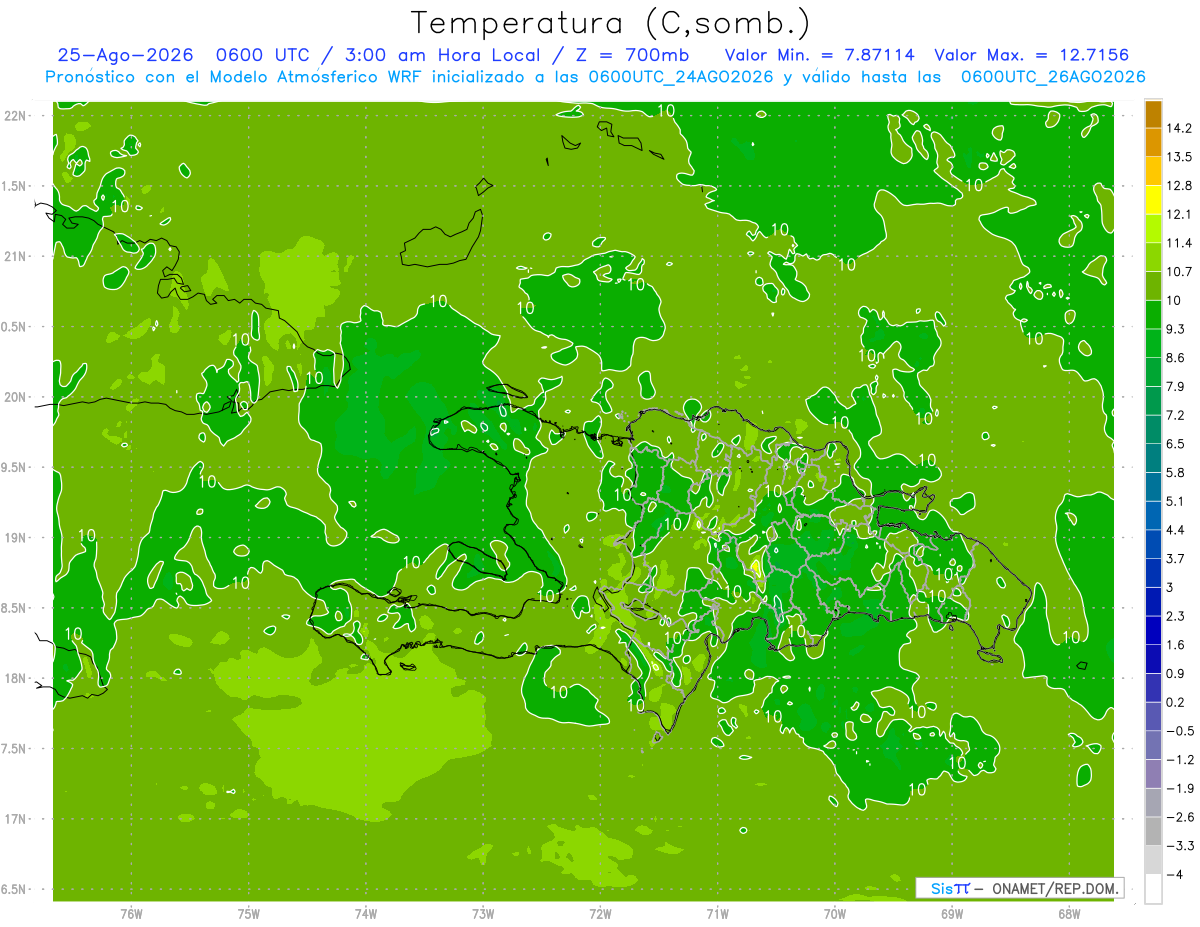Click initialization time '0600UTC_24AGO2026'
Image resolution: width=1200 pixels, height=927 pixels.
tap(683, 77)
